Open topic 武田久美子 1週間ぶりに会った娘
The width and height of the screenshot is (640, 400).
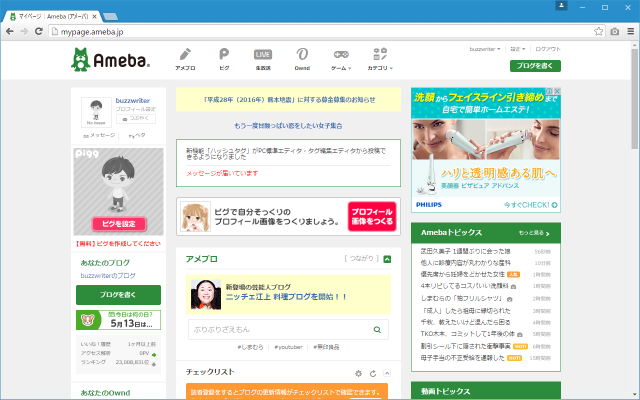tap(465, 251)
